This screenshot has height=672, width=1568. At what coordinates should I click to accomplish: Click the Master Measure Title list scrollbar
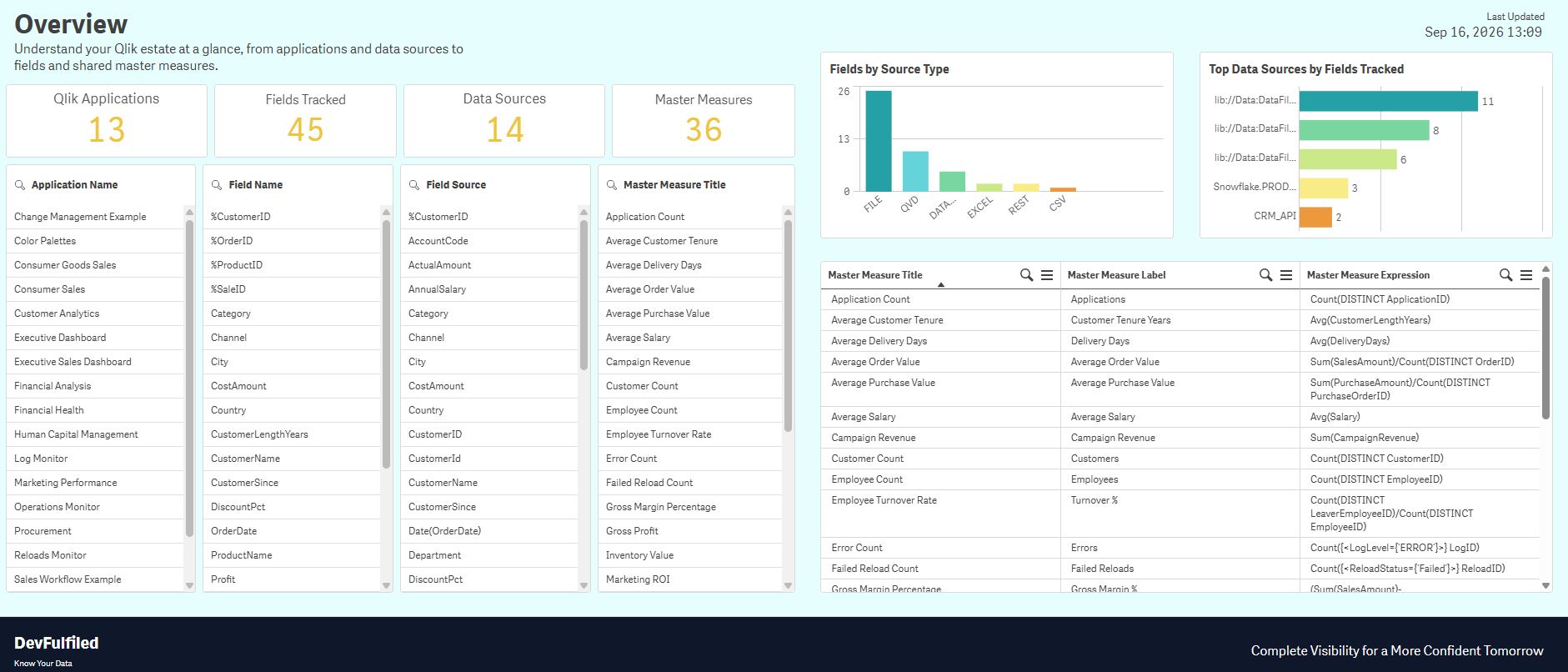point(788,325)
